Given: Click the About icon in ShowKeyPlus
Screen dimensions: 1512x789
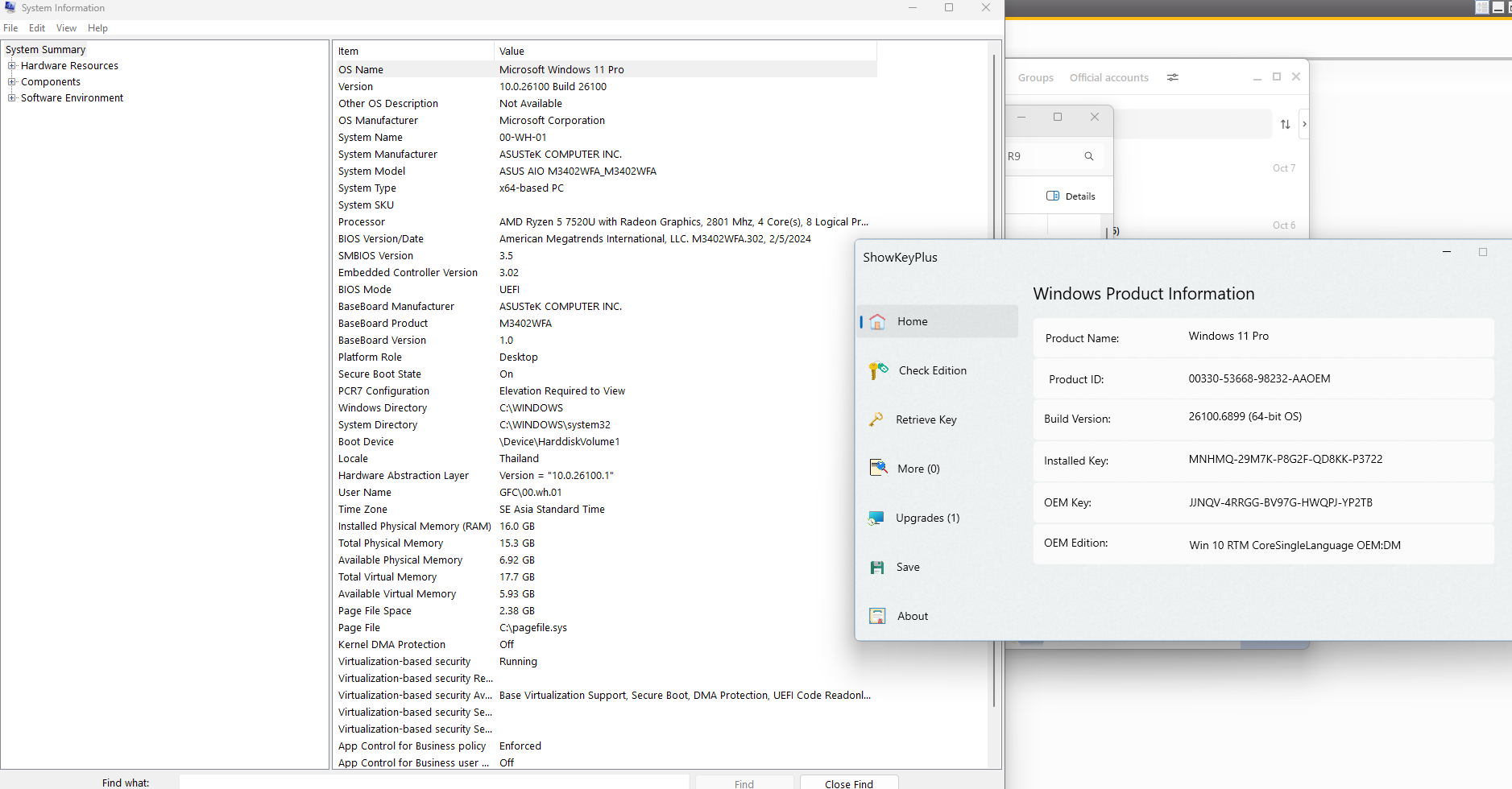Looking at the screenshot, I should pyautogui.click(x=877, y=616).
